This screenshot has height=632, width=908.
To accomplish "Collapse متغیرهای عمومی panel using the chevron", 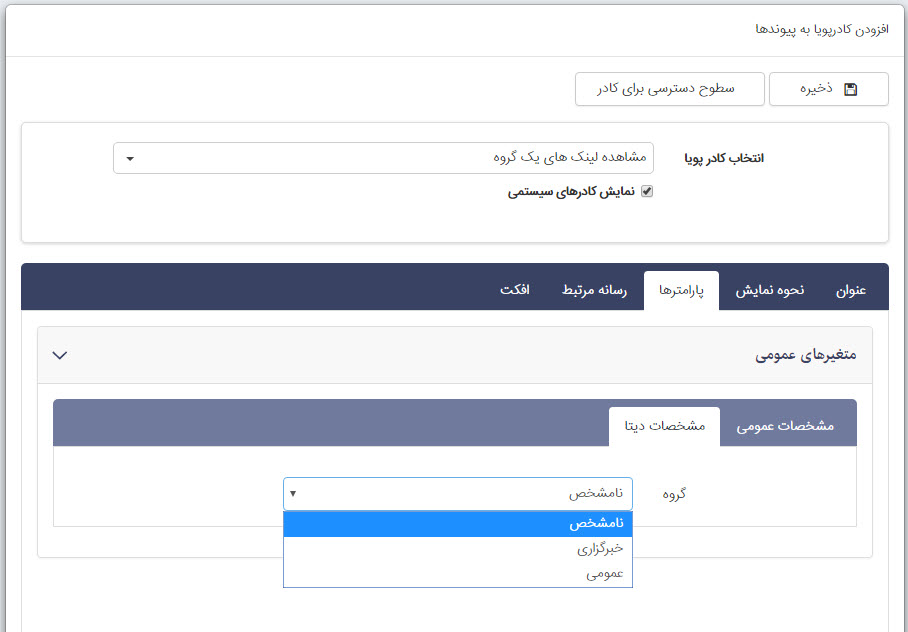I will point(59,355).
